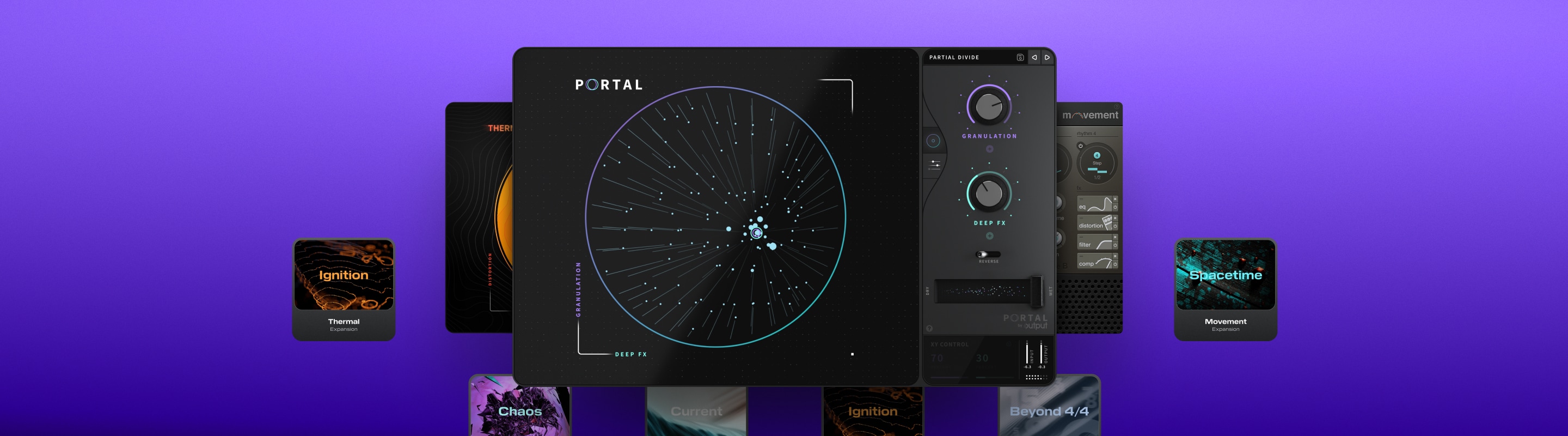Open the Beyond 4/4 expansion thumbnail
Screen dimensions: 1568x436
click(x=1049, y=405)
